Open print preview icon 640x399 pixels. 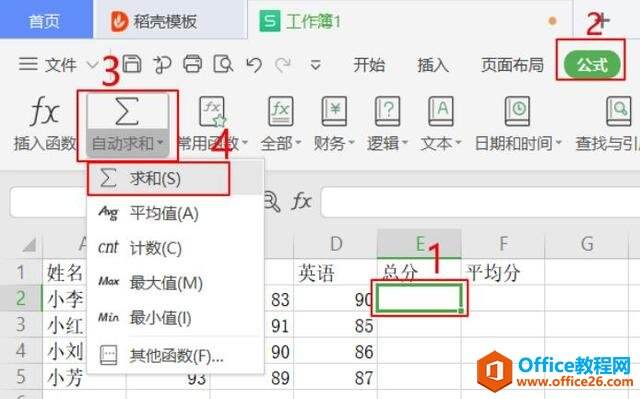pyautogui.click(x=223, y=64)
